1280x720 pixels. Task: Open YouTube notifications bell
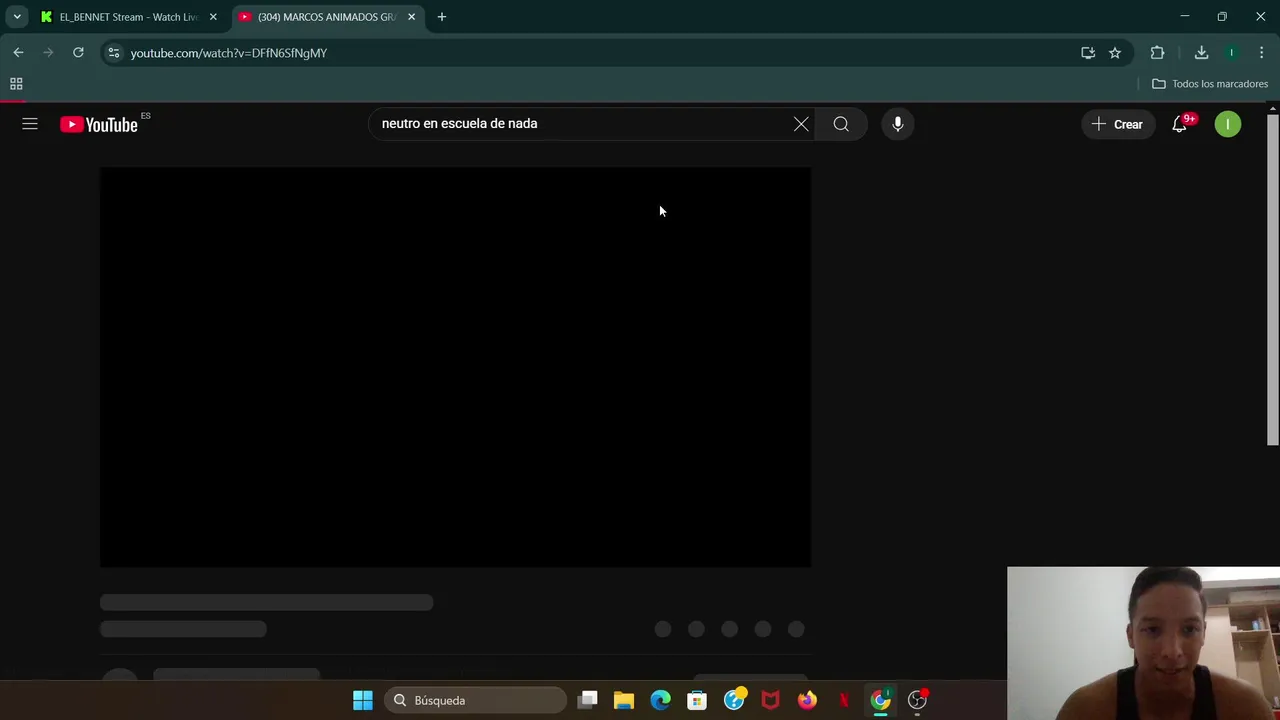[1180, 124]
